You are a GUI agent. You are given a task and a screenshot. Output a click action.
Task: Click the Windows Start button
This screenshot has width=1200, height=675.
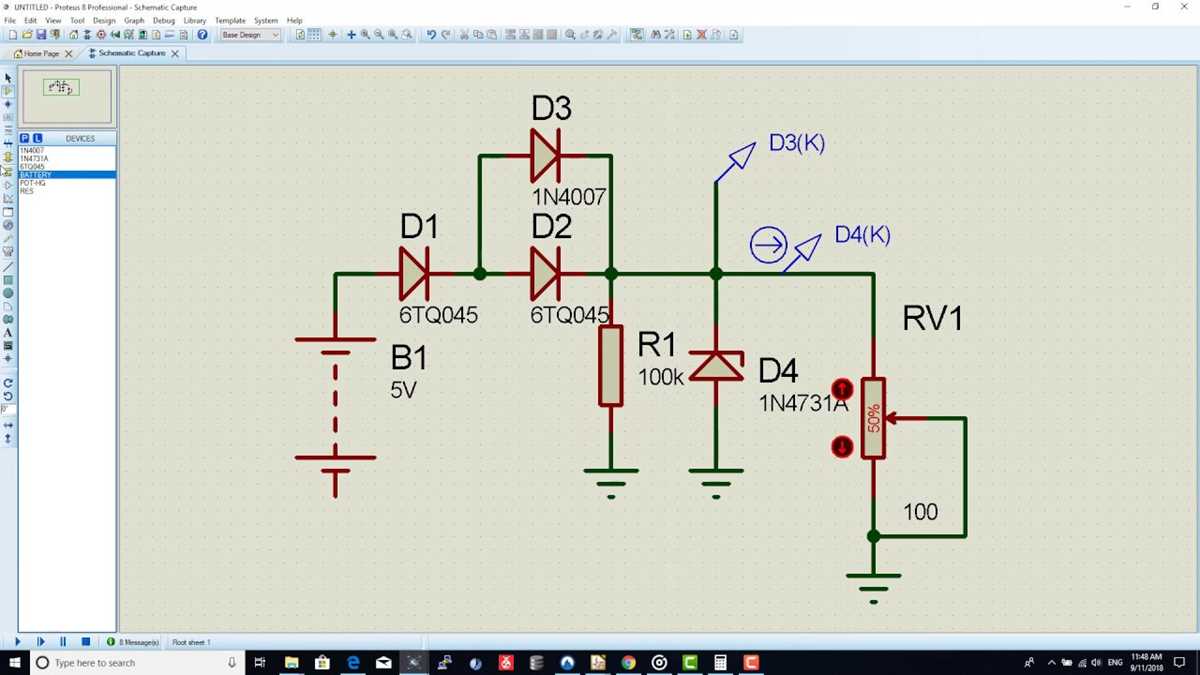coord(14,662)
